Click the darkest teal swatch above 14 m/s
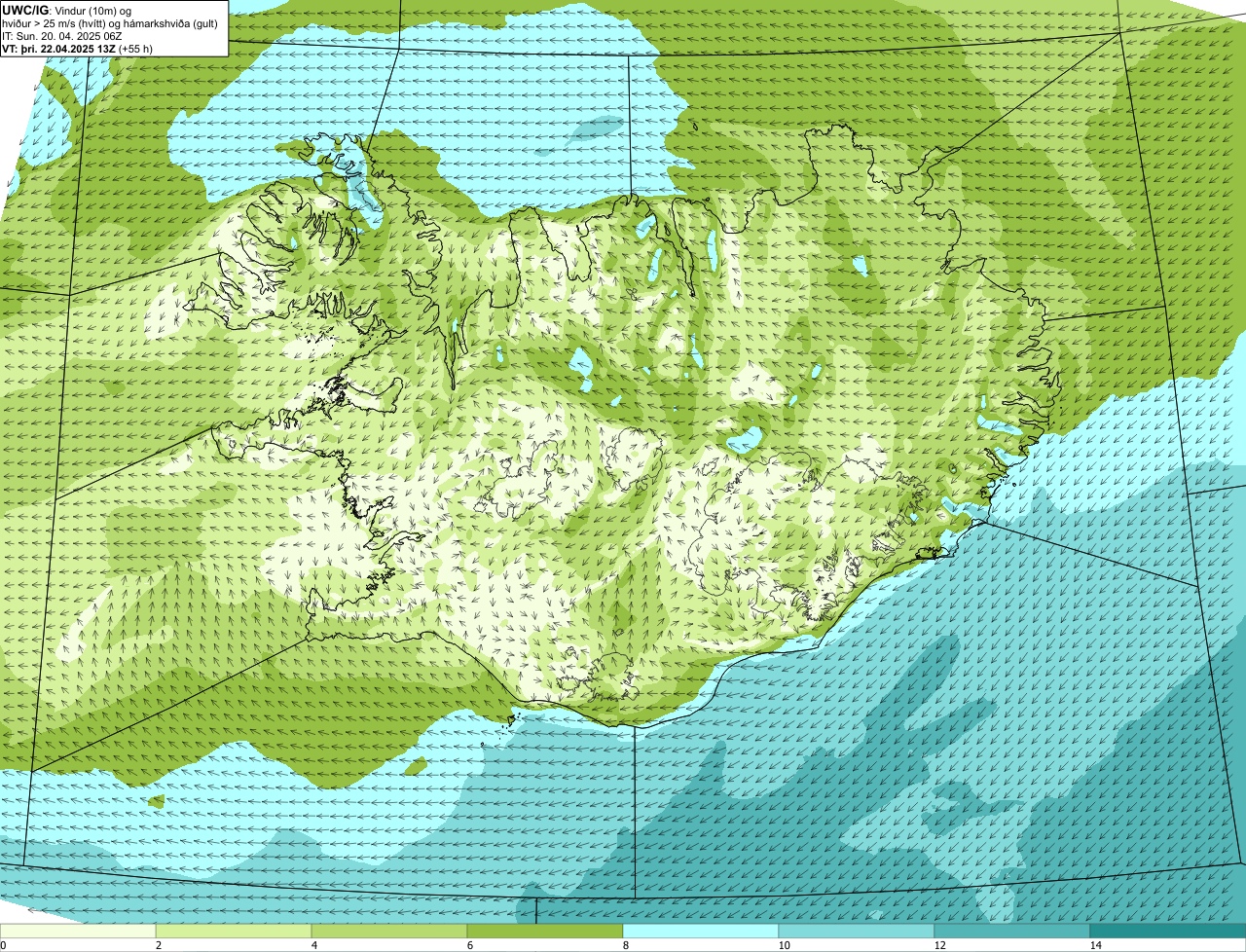Image resolution: width=1246 pixels, height=952 pixels. pos(1168,931)
